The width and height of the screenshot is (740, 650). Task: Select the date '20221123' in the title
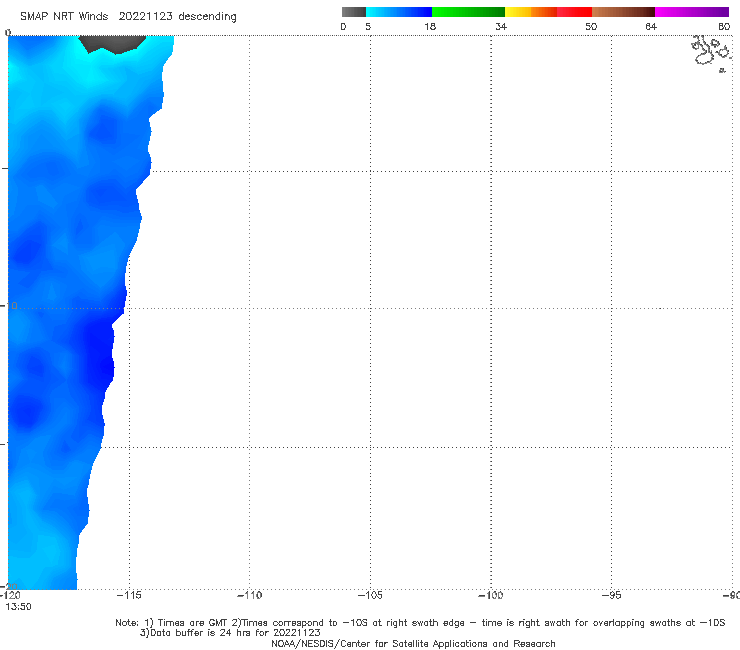tap(145, 16)
